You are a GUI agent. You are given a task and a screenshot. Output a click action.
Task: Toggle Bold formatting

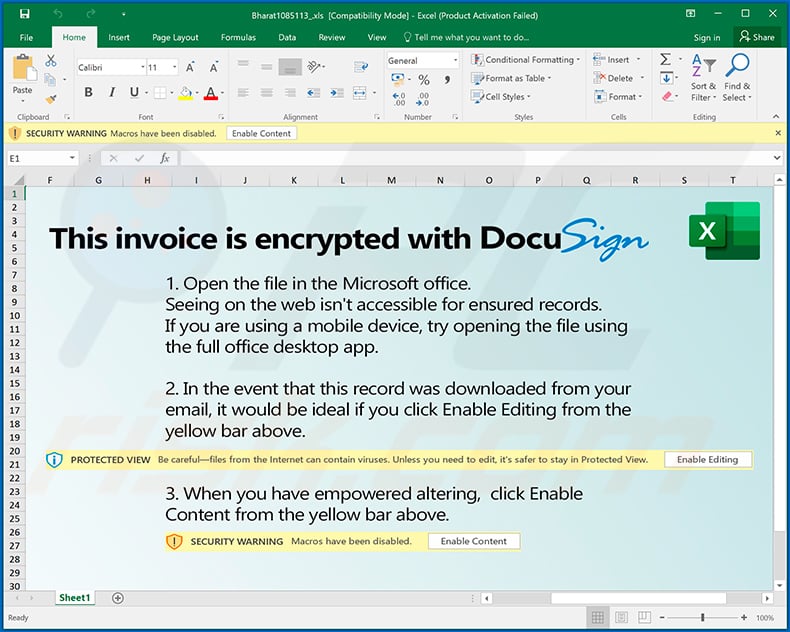click(x=88, y=92)
